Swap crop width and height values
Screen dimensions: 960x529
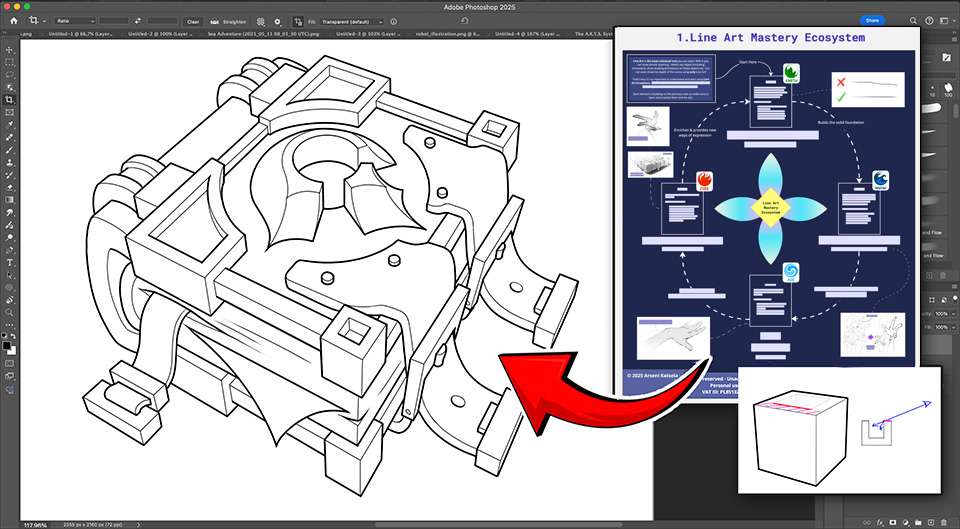137,20
